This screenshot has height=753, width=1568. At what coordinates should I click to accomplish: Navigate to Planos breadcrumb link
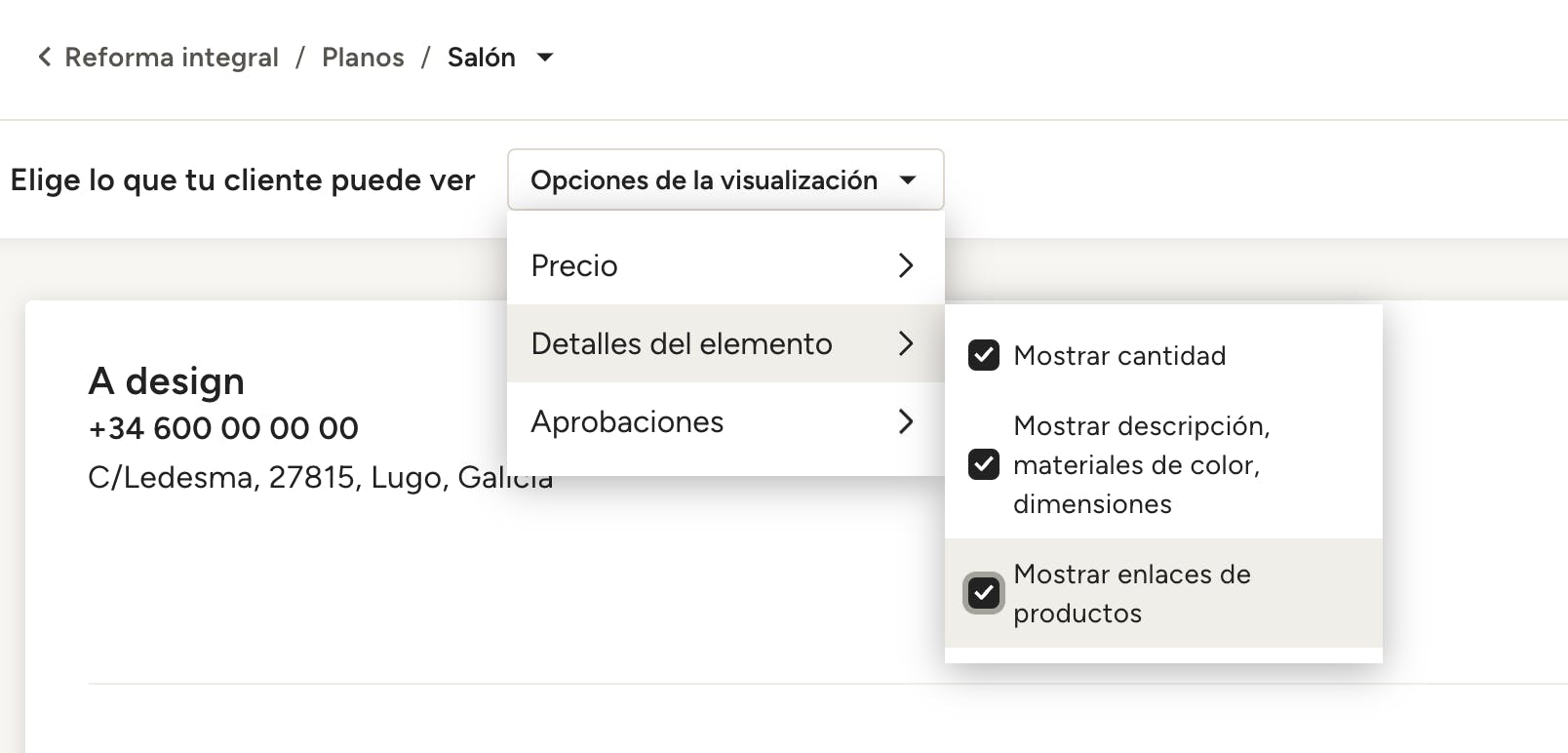tap(363, 58)
